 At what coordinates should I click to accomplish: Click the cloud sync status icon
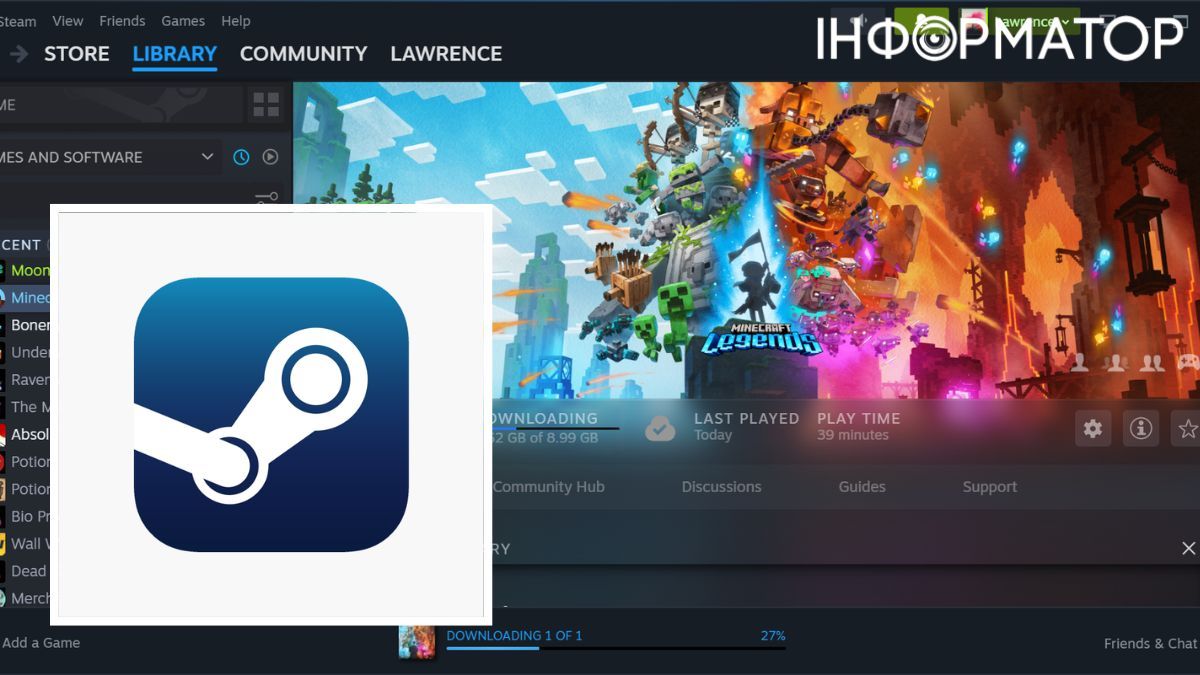click(x=660, y=427)
